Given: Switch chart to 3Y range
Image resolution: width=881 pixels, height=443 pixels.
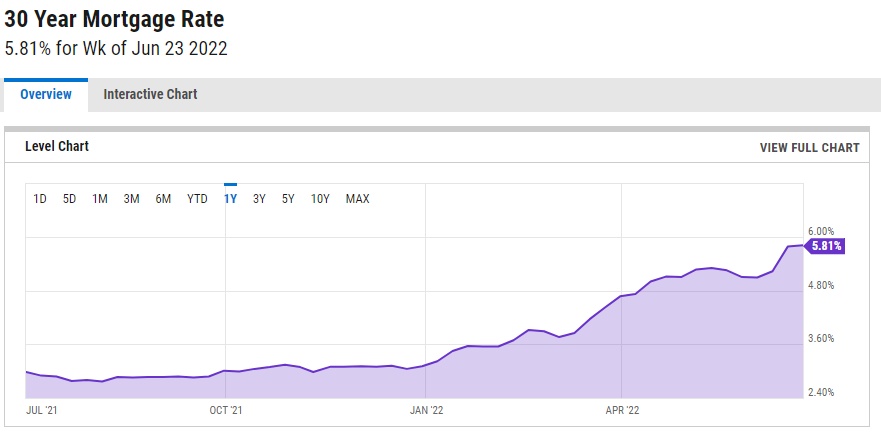Looking at the screenshot, I should (259, 199).
